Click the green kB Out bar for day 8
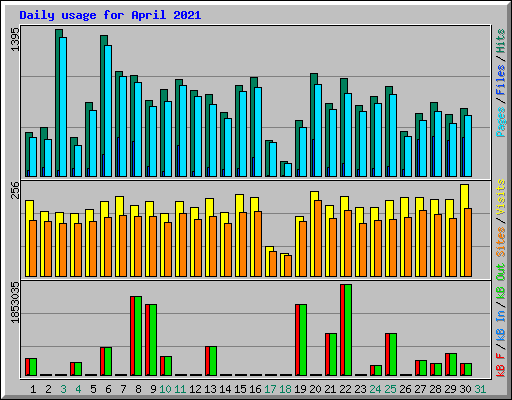 click(138, 336)
